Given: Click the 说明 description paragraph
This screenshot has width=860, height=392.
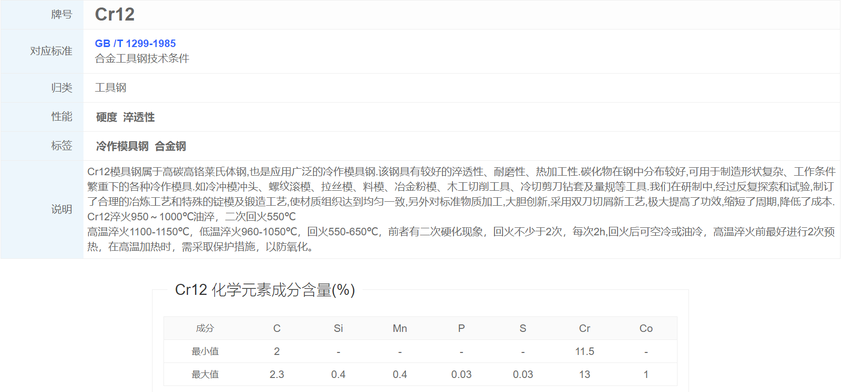Looking at the screenshot, I should [461, 209].
